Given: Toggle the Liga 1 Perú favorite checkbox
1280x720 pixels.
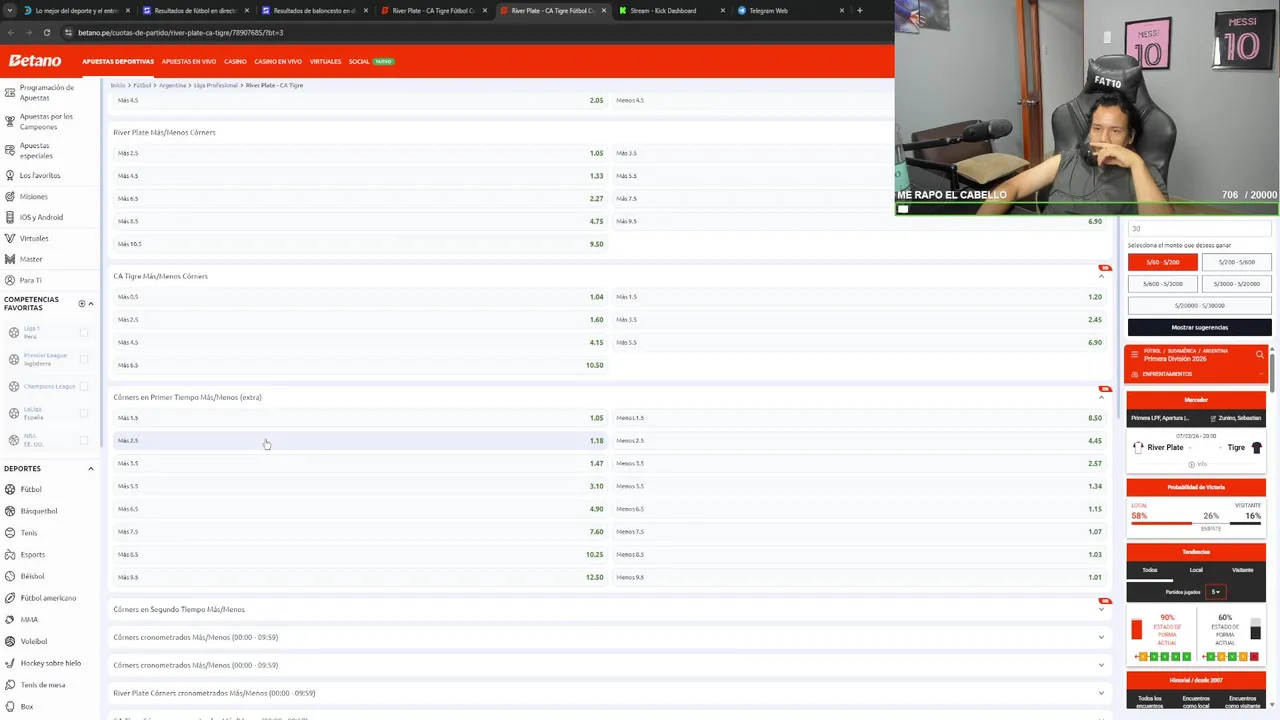Looking at the screenshot, I should [x=84, y=332].
